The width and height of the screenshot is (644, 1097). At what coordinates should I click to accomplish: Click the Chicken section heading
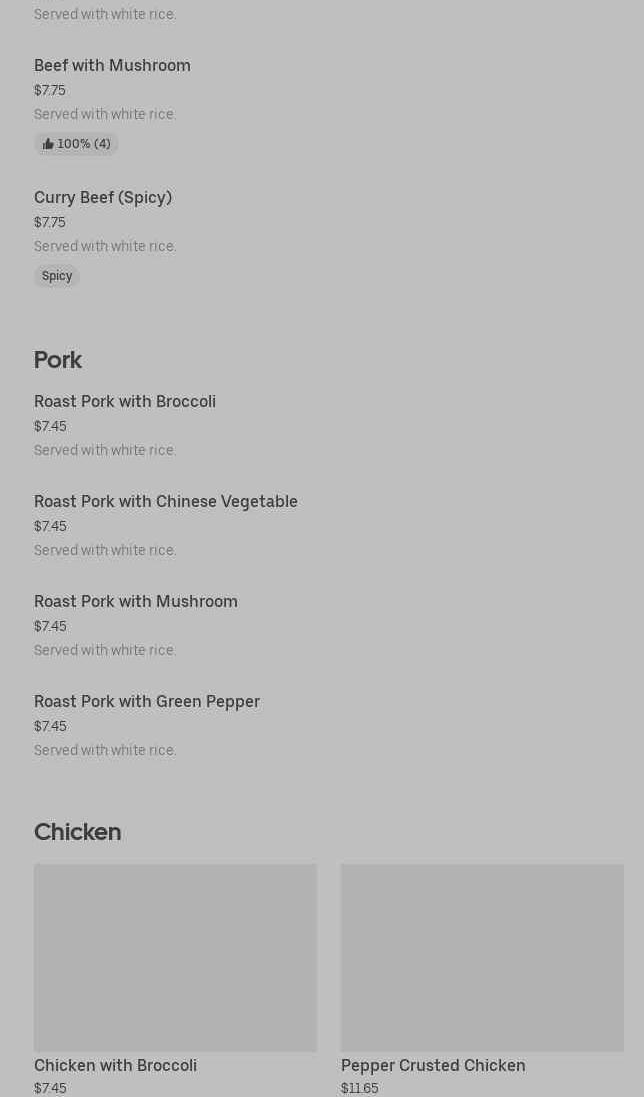(77, 832)
